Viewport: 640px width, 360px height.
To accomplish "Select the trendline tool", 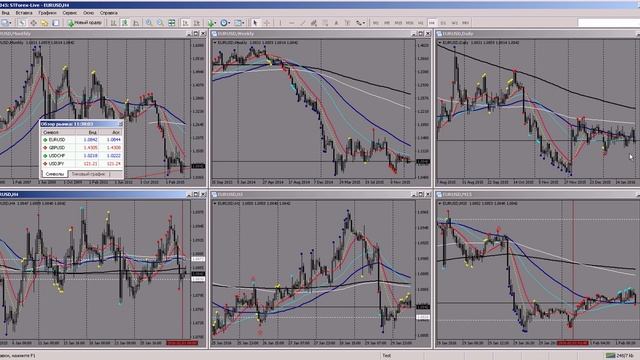I will click(x=303, y=23).
